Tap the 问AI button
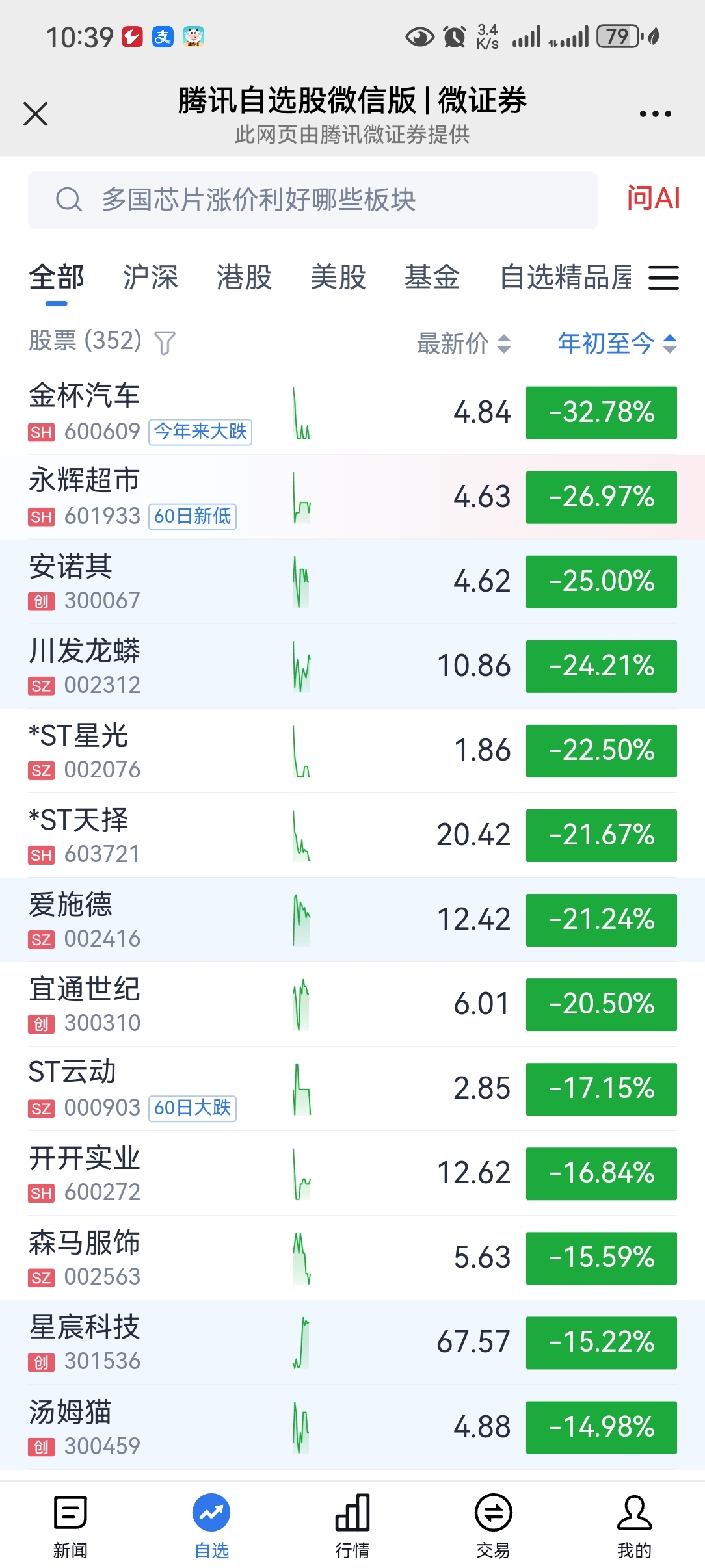Screen dimensions: 705x1568 click(653, 198)
